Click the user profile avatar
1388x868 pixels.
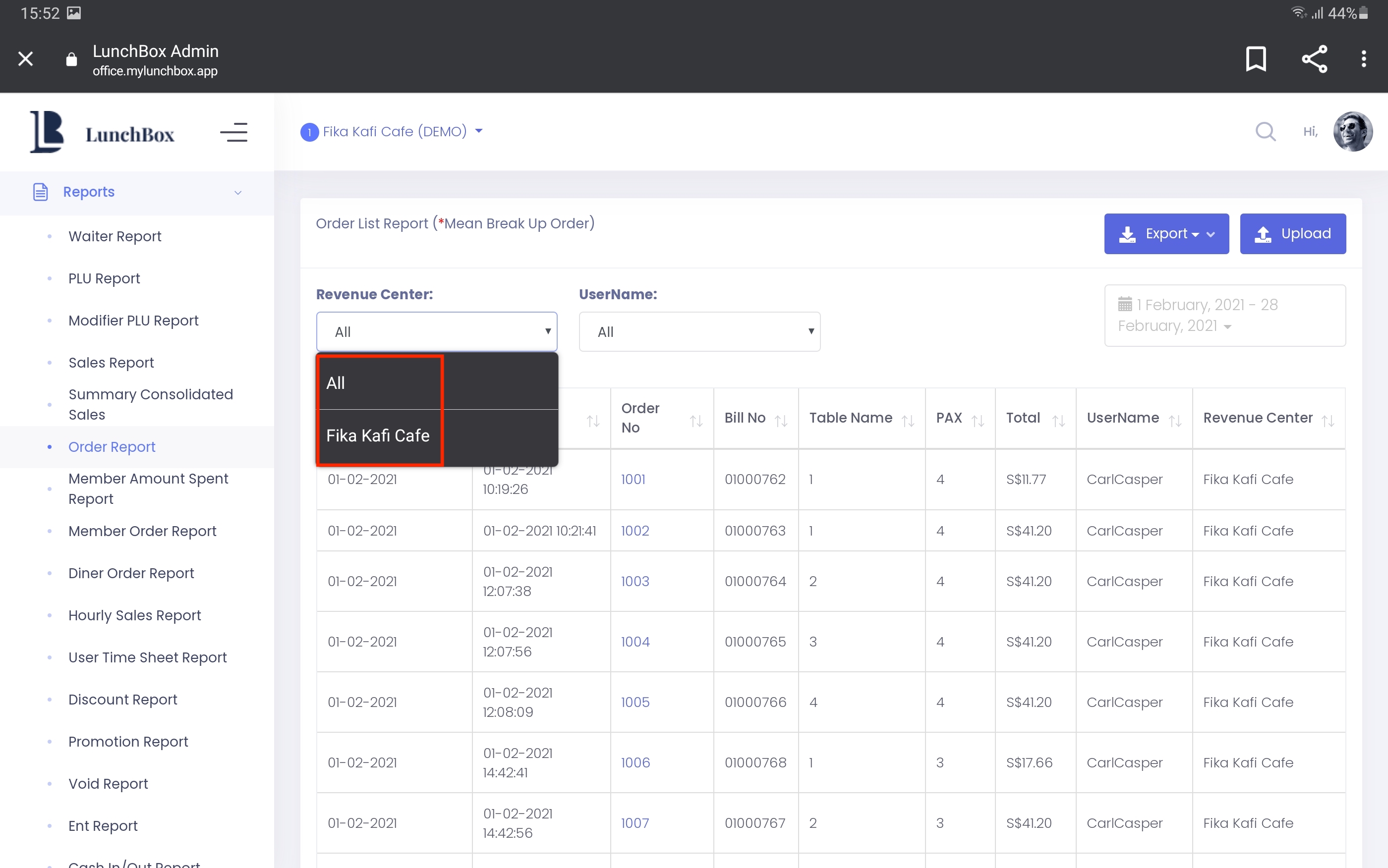coord(1352,131)
